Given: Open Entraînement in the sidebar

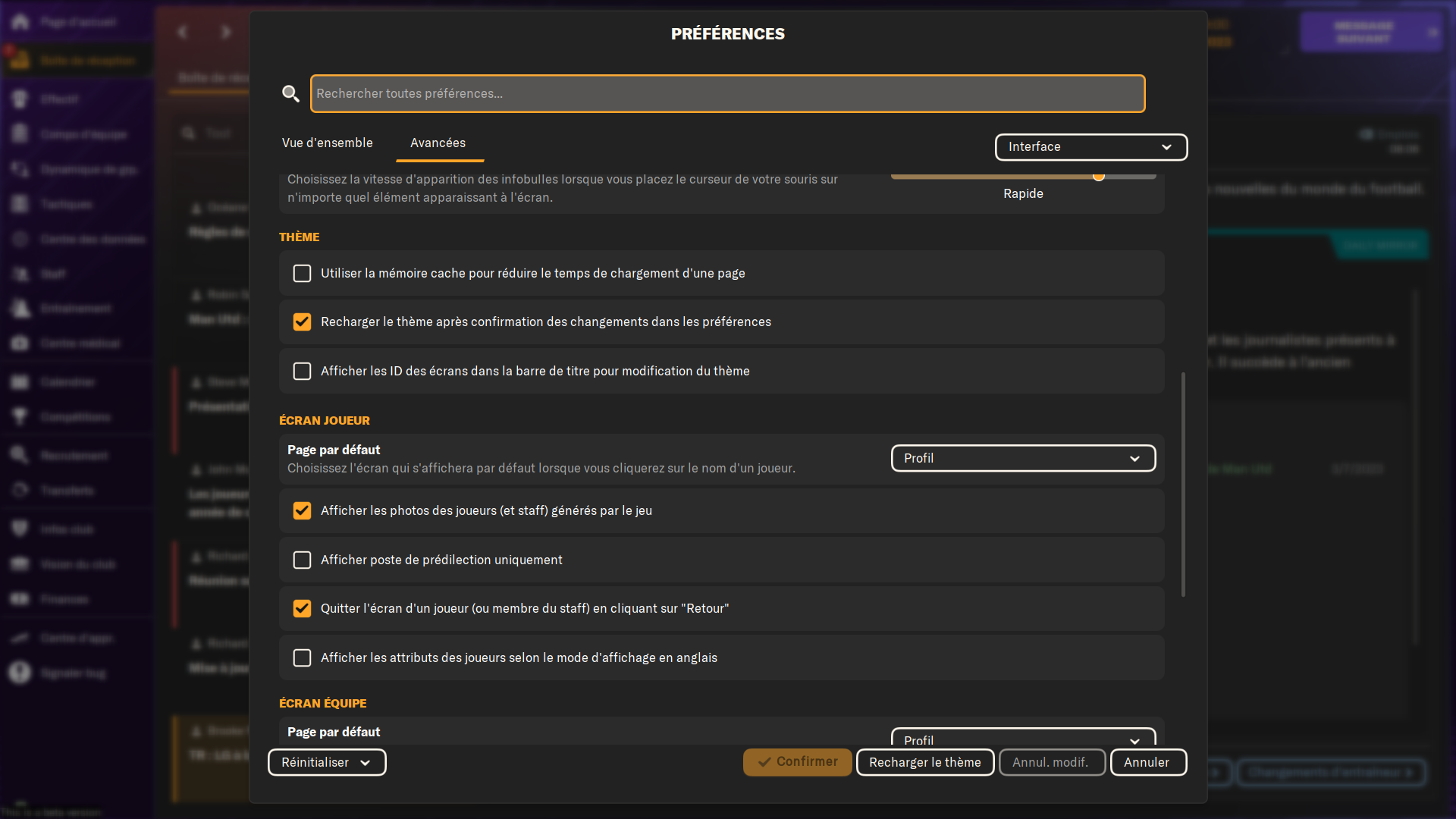Looking at the screenshot, I should pyautogui.click(x=76, y=309).
